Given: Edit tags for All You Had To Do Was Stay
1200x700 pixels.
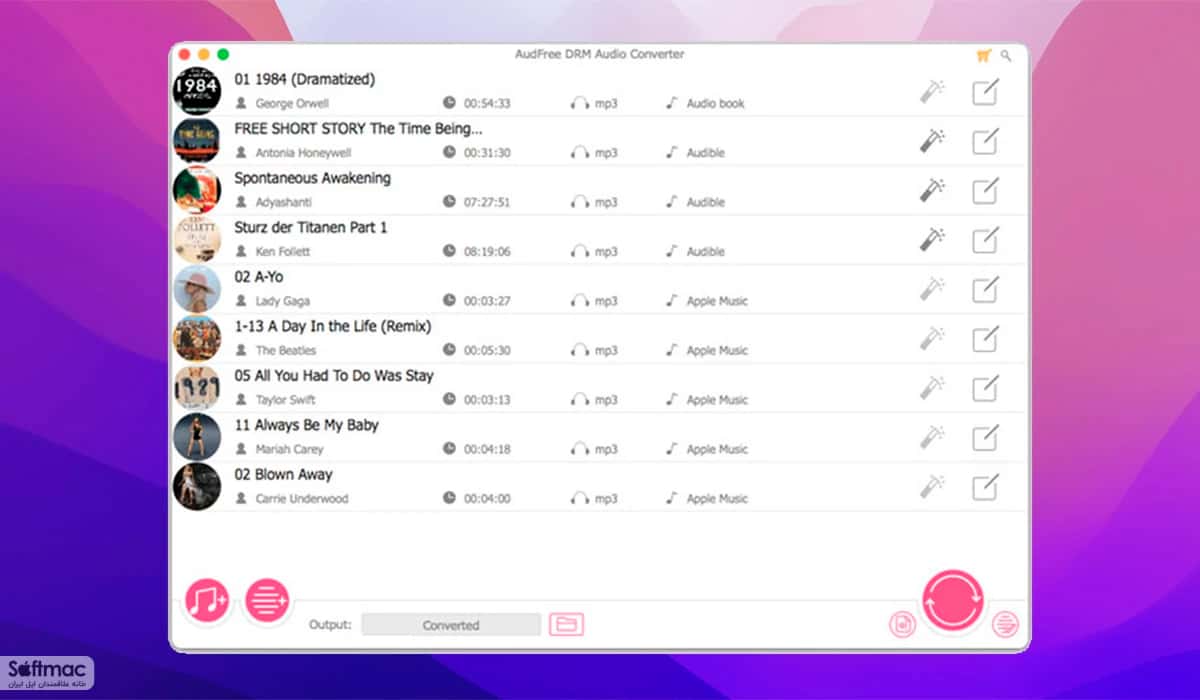Looking at the screenshot, I should pos(985,388).
